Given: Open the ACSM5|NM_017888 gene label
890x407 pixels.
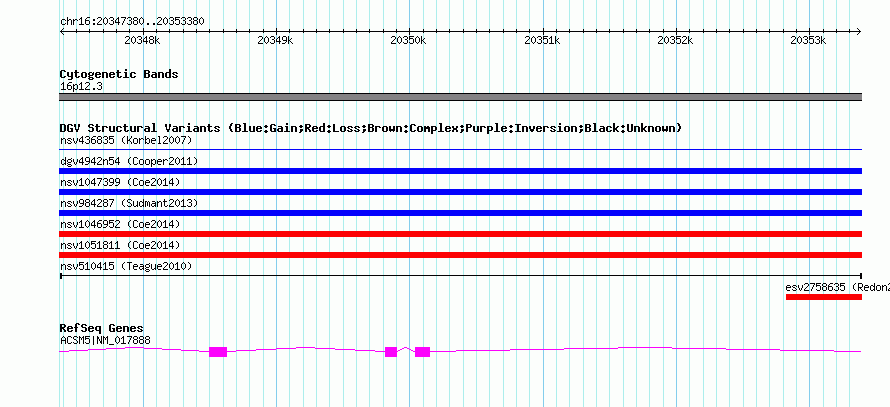Looking at the screenshot, I should click(105, 341).
